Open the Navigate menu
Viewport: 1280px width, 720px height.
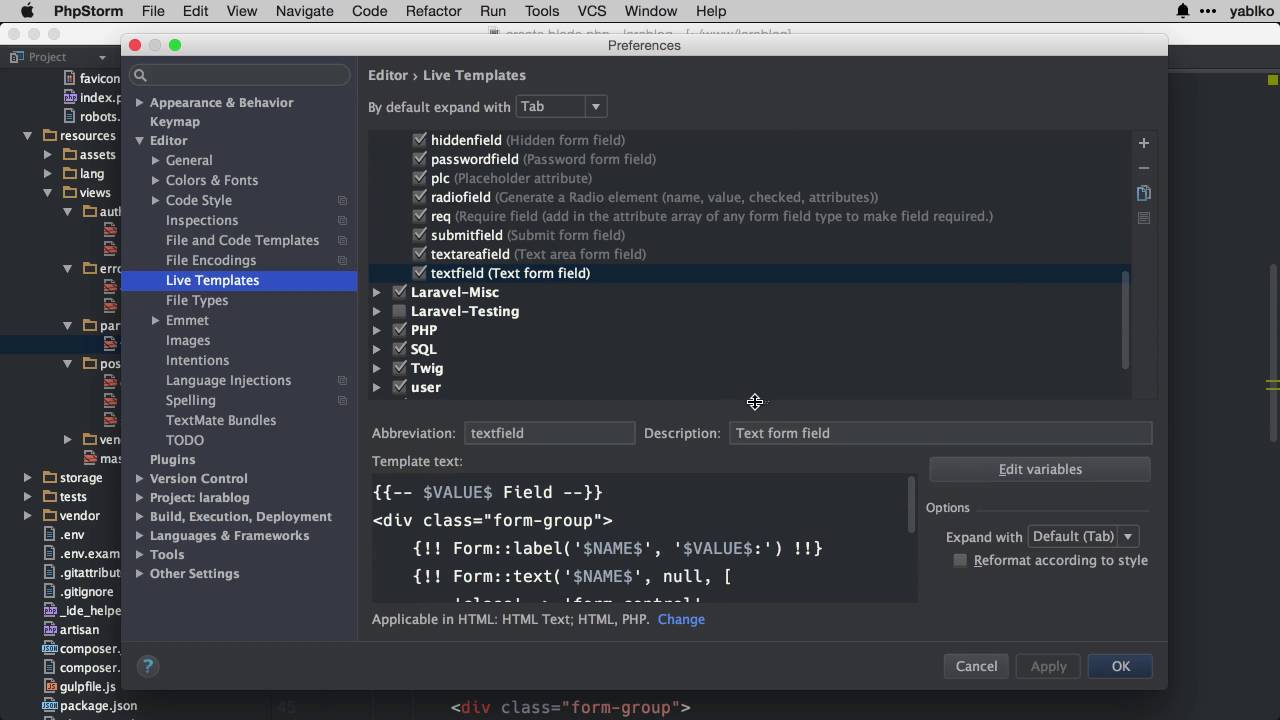[304, 11]
